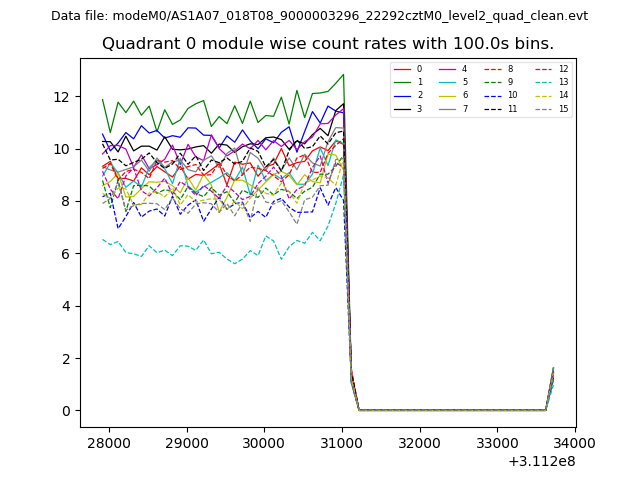Click the 31000 tick label on x-axis

tap(342, 442)
